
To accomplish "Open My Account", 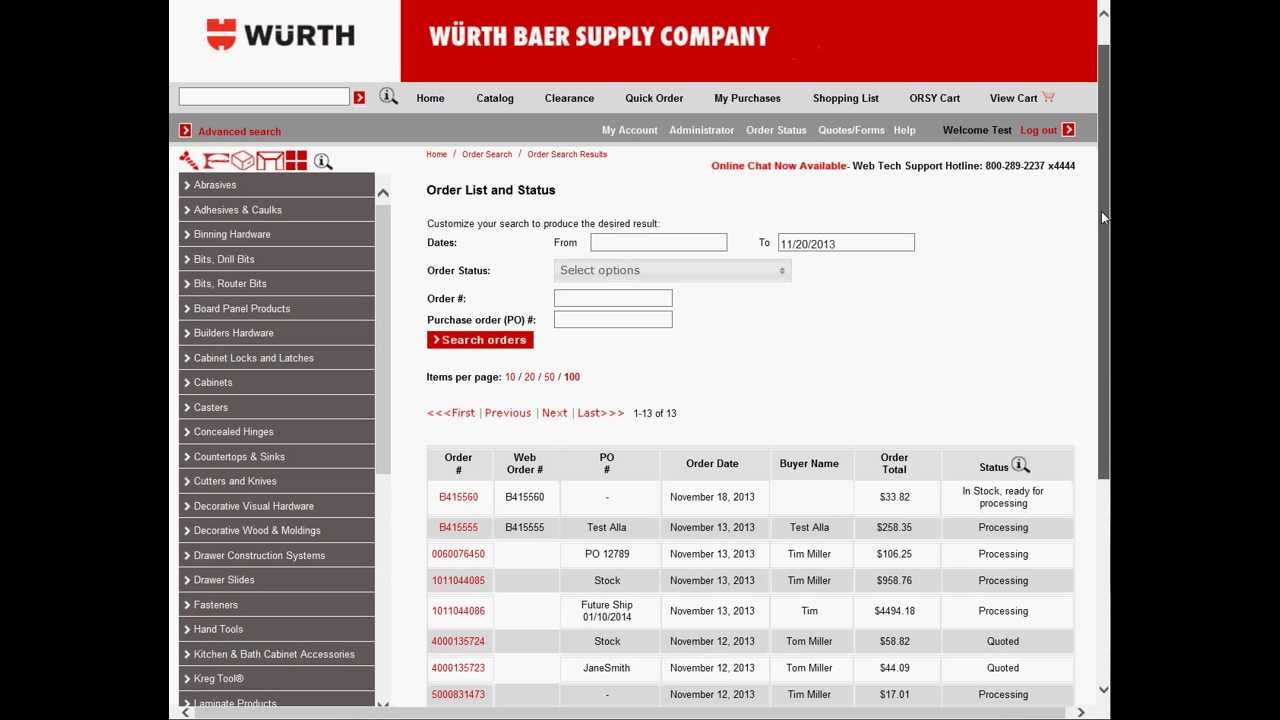I will pyautogui.click(x=629, y=130).
